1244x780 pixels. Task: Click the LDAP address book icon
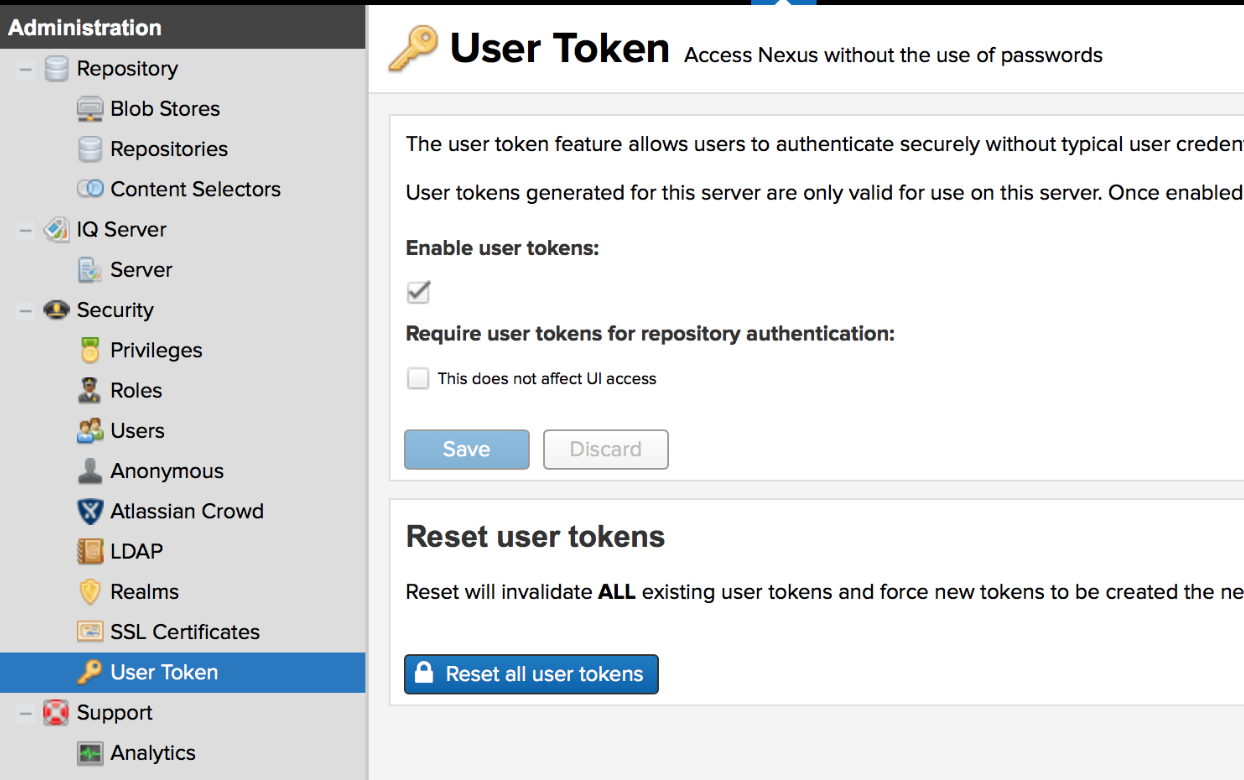[x=90, y=551]
